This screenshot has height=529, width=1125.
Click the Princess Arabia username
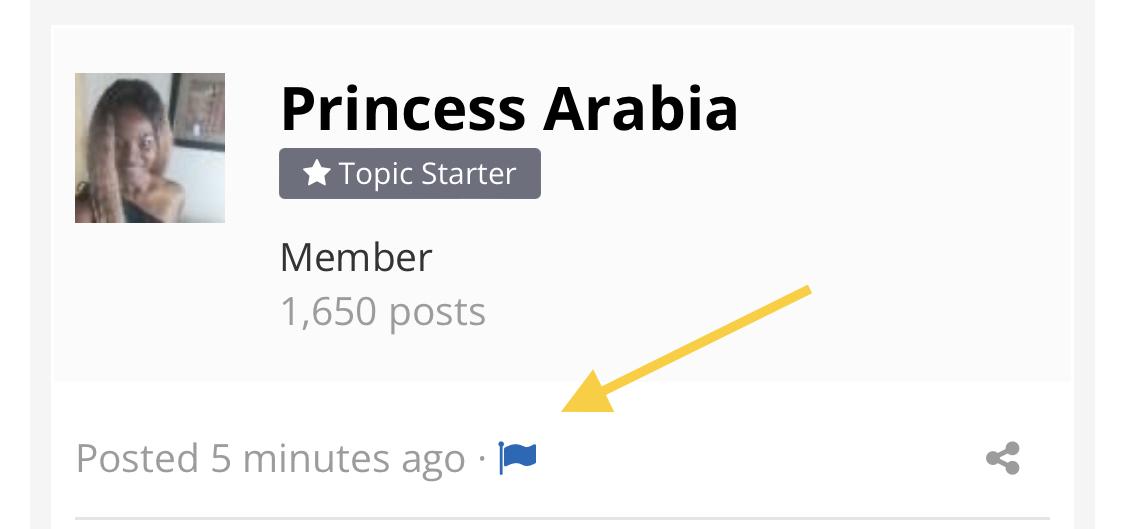pos(509,108)
